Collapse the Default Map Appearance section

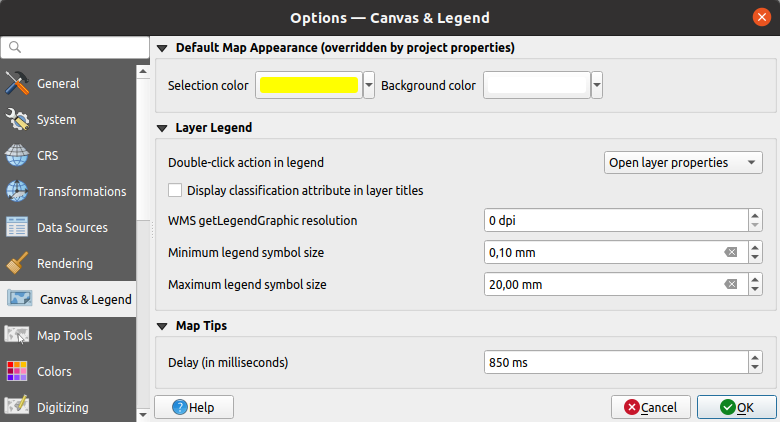tap(163, 48)
